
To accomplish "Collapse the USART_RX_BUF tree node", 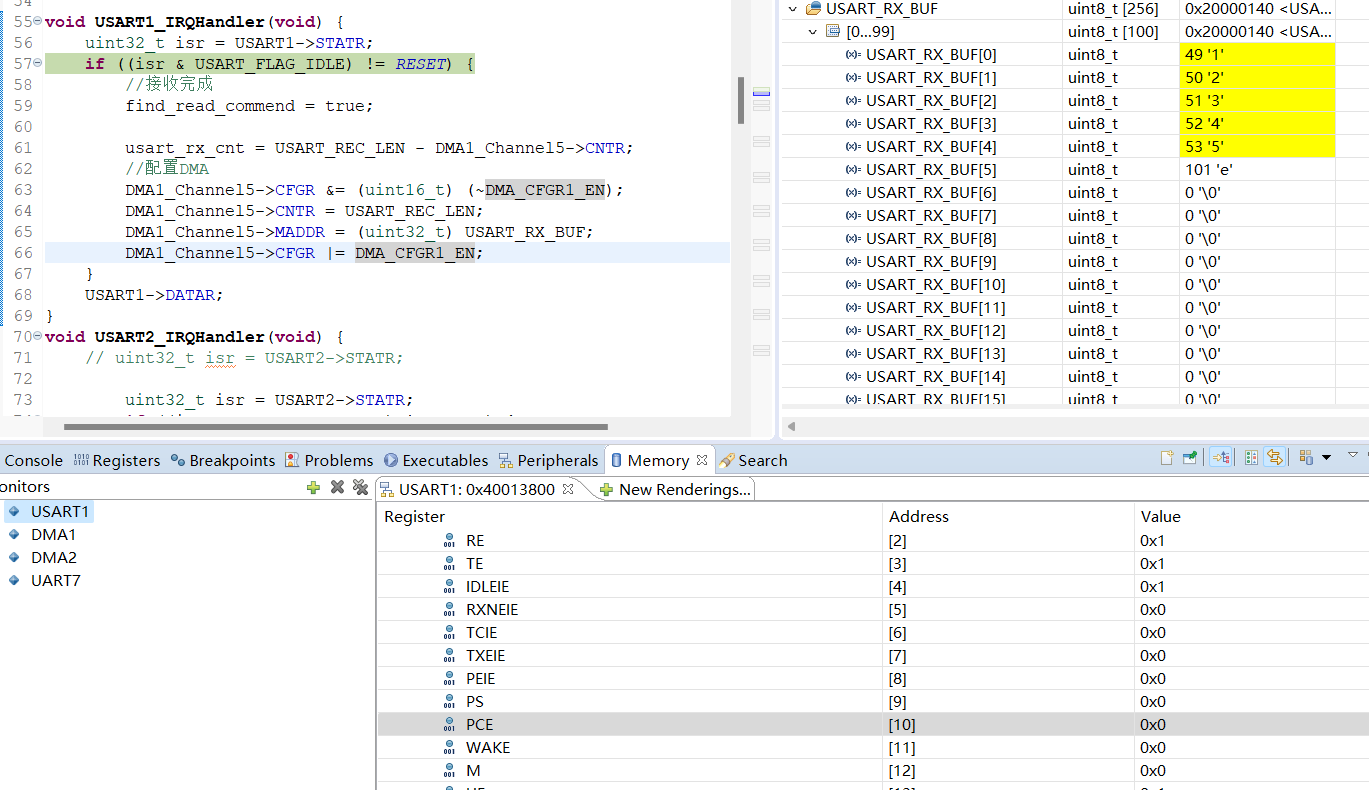I will tap(794, 9).
